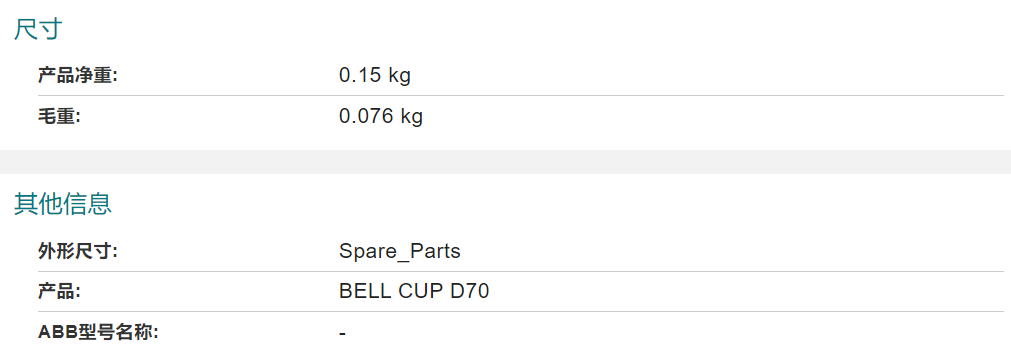This screenshot has width=1011, height=363.
Task: Click the BELL CUP D70 product value
Action: [x=414, y=291]
